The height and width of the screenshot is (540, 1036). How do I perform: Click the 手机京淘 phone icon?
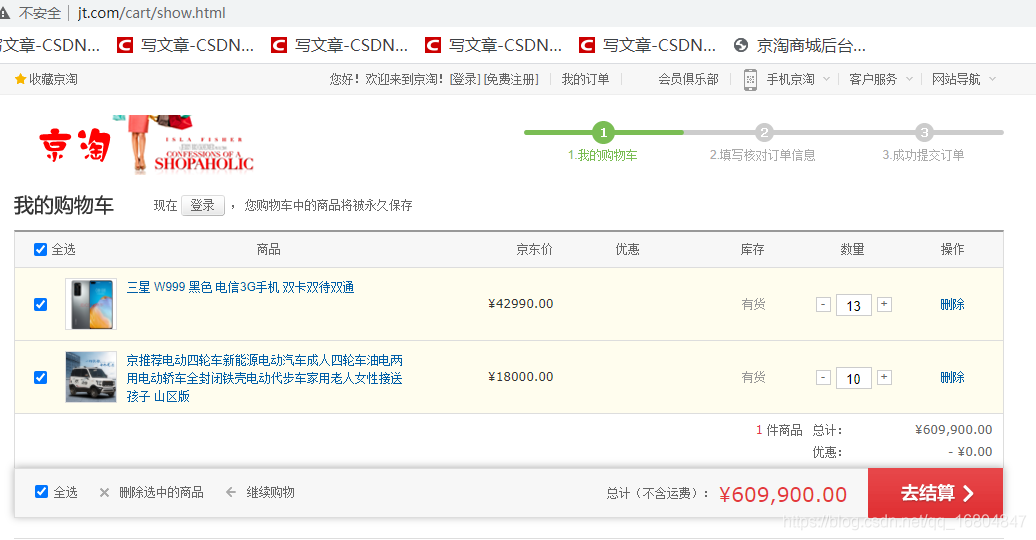[750, 79]
